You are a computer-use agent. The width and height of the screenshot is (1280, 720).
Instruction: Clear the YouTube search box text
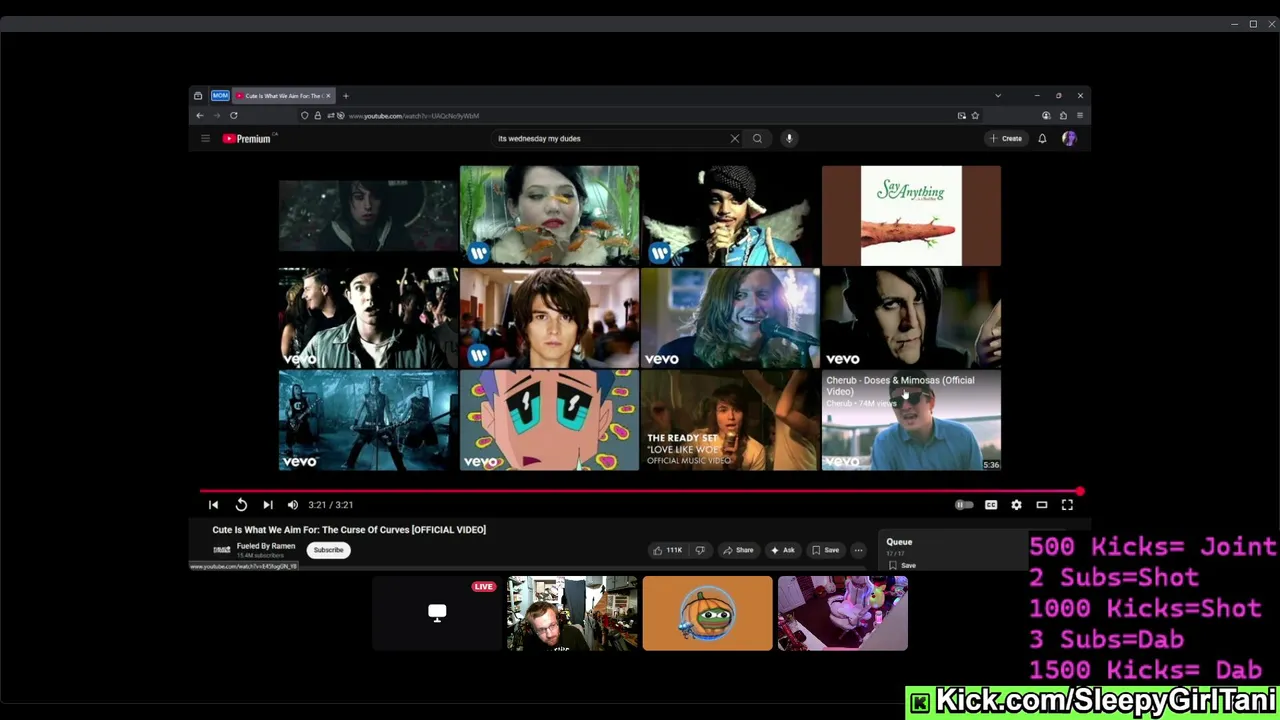[x=734, y=139]
